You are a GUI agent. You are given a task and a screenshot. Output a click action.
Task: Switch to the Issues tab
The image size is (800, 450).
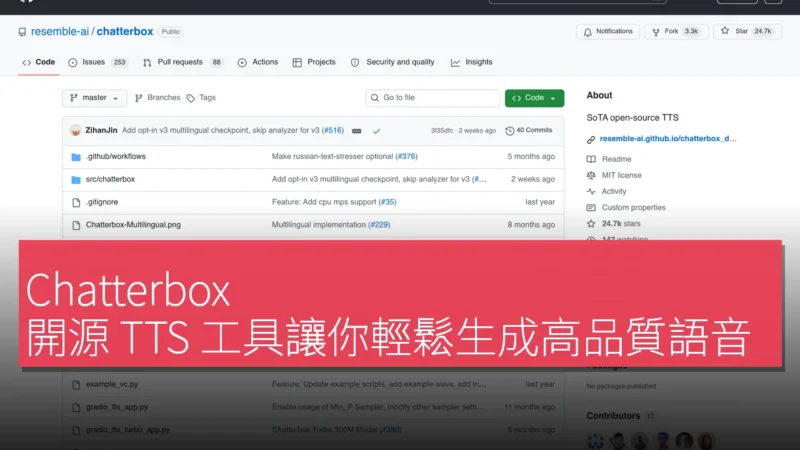(98, 62)
